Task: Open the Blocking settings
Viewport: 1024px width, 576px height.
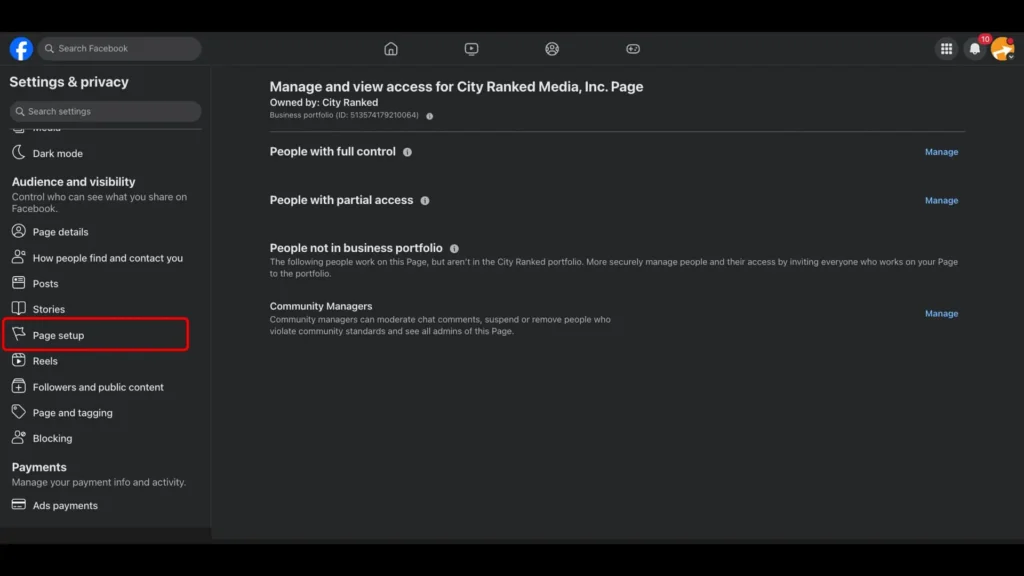Action: coord(52,438)
